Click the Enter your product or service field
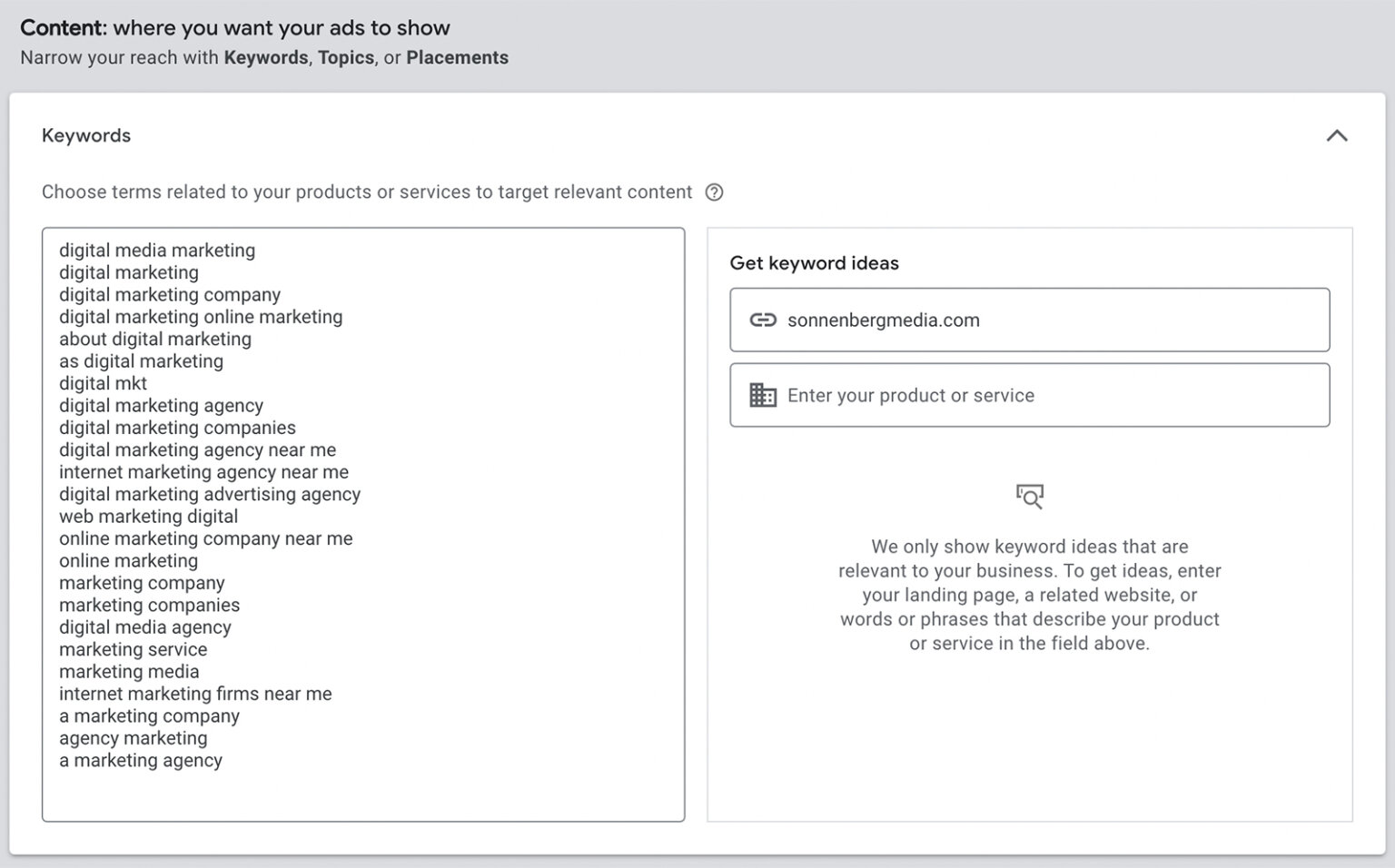This screenshot has width=1395, height=868. 1044,395
